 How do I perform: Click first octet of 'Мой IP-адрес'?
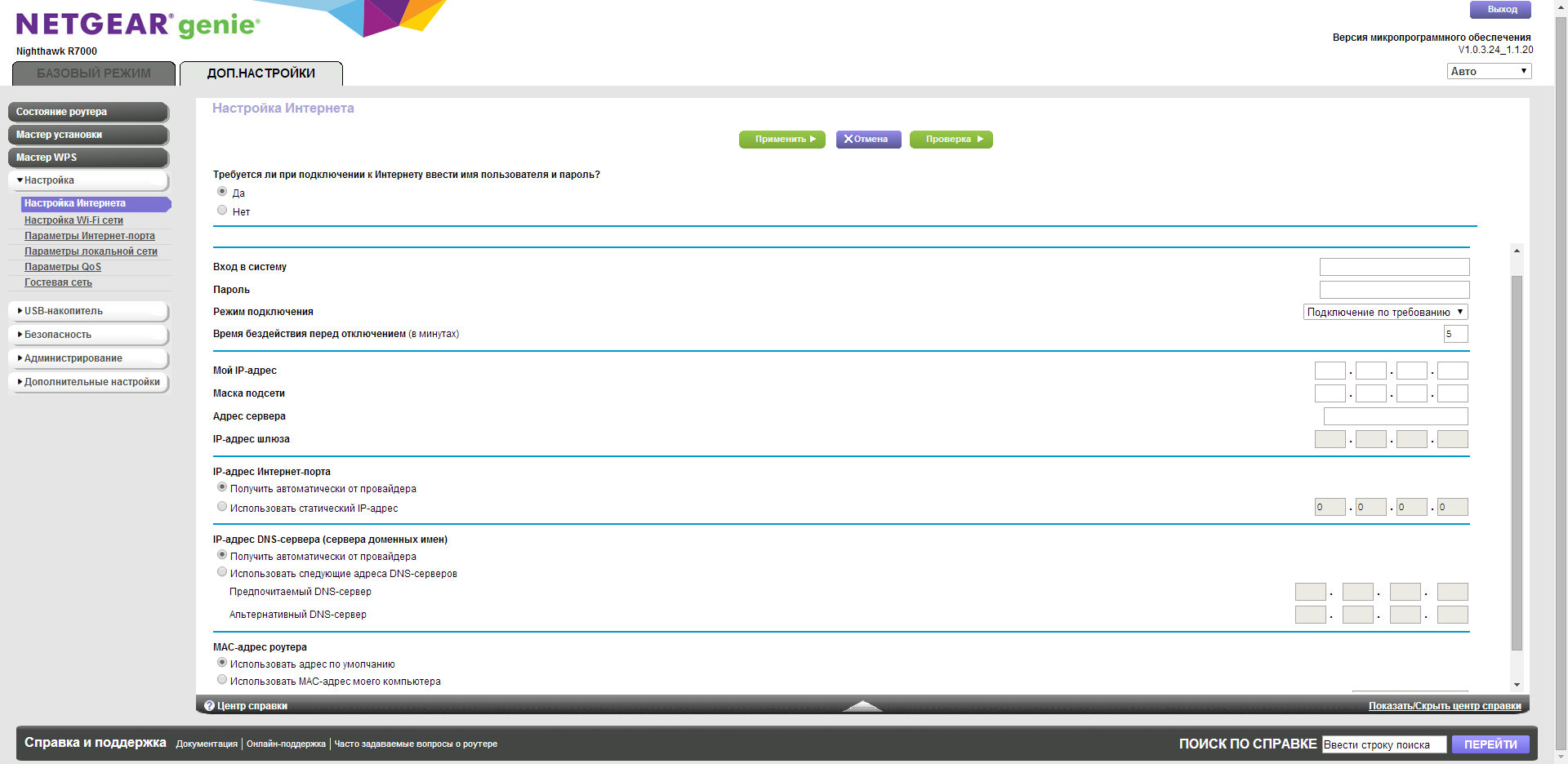click(1330, 371)
